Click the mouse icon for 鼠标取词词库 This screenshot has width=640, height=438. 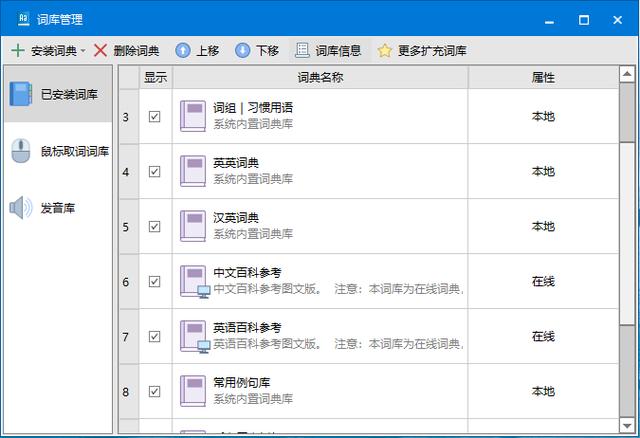[20, 151]
